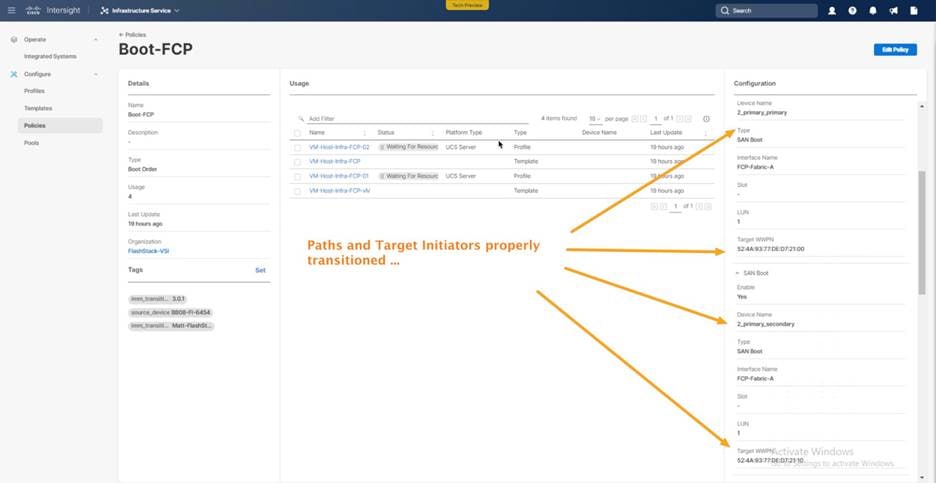Collapse the SAN Boot section
936x483 pixels.
tap(737, 273)
